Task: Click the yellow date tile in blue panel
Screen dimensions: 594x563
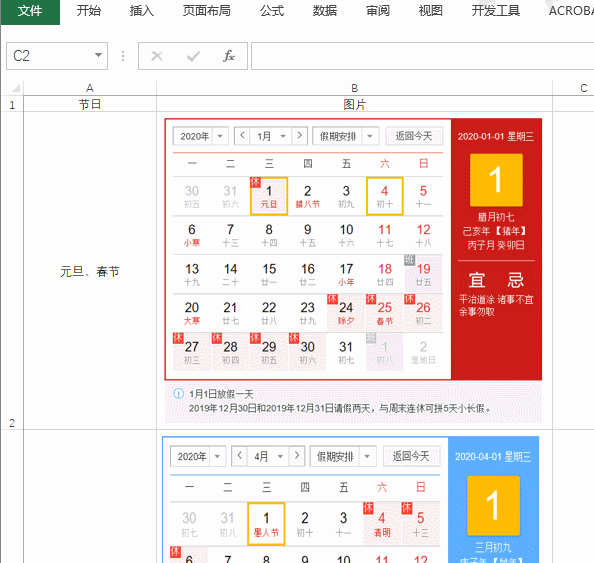Action: [x=494, y=506]
